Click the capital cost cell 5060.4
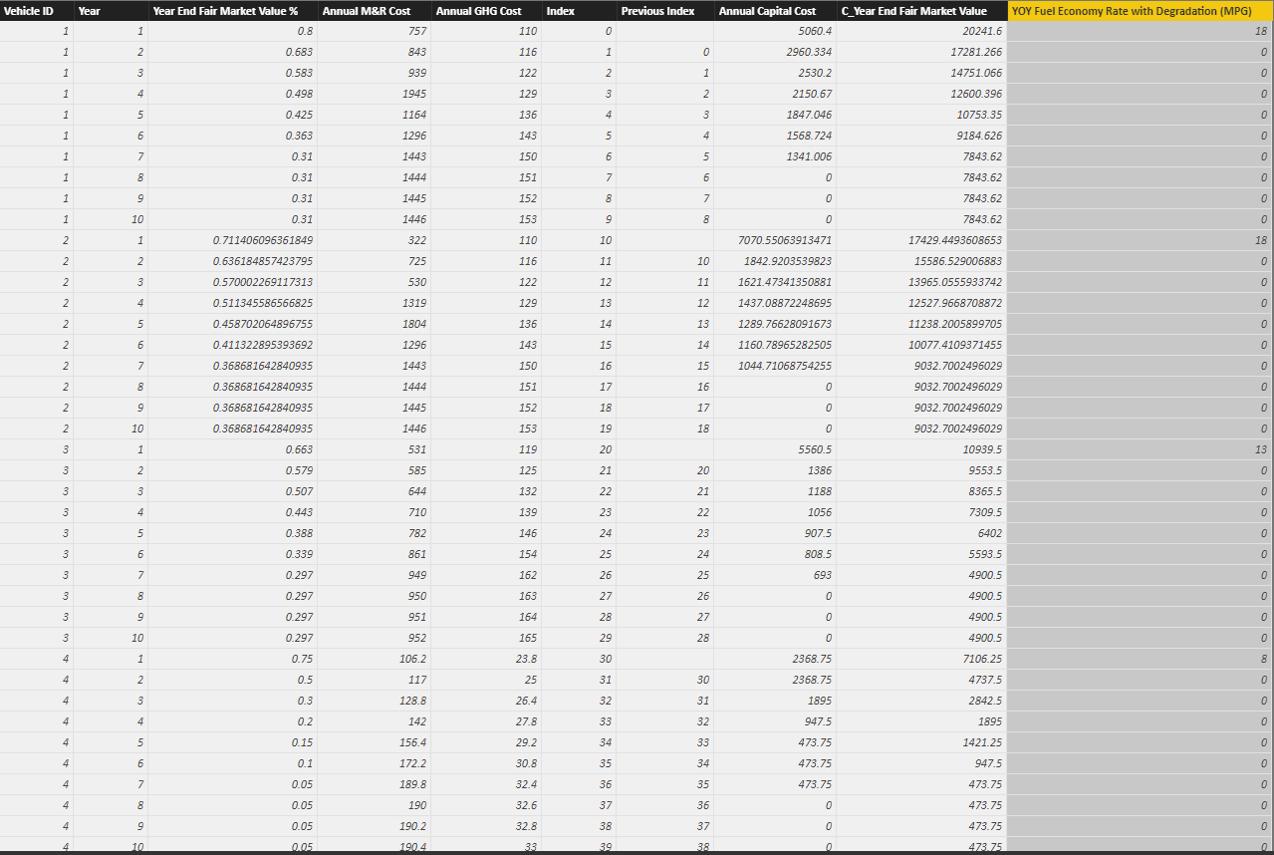The width and height of the screenshot is (1274, 855). pyautogui.click(x=775, y=31)
